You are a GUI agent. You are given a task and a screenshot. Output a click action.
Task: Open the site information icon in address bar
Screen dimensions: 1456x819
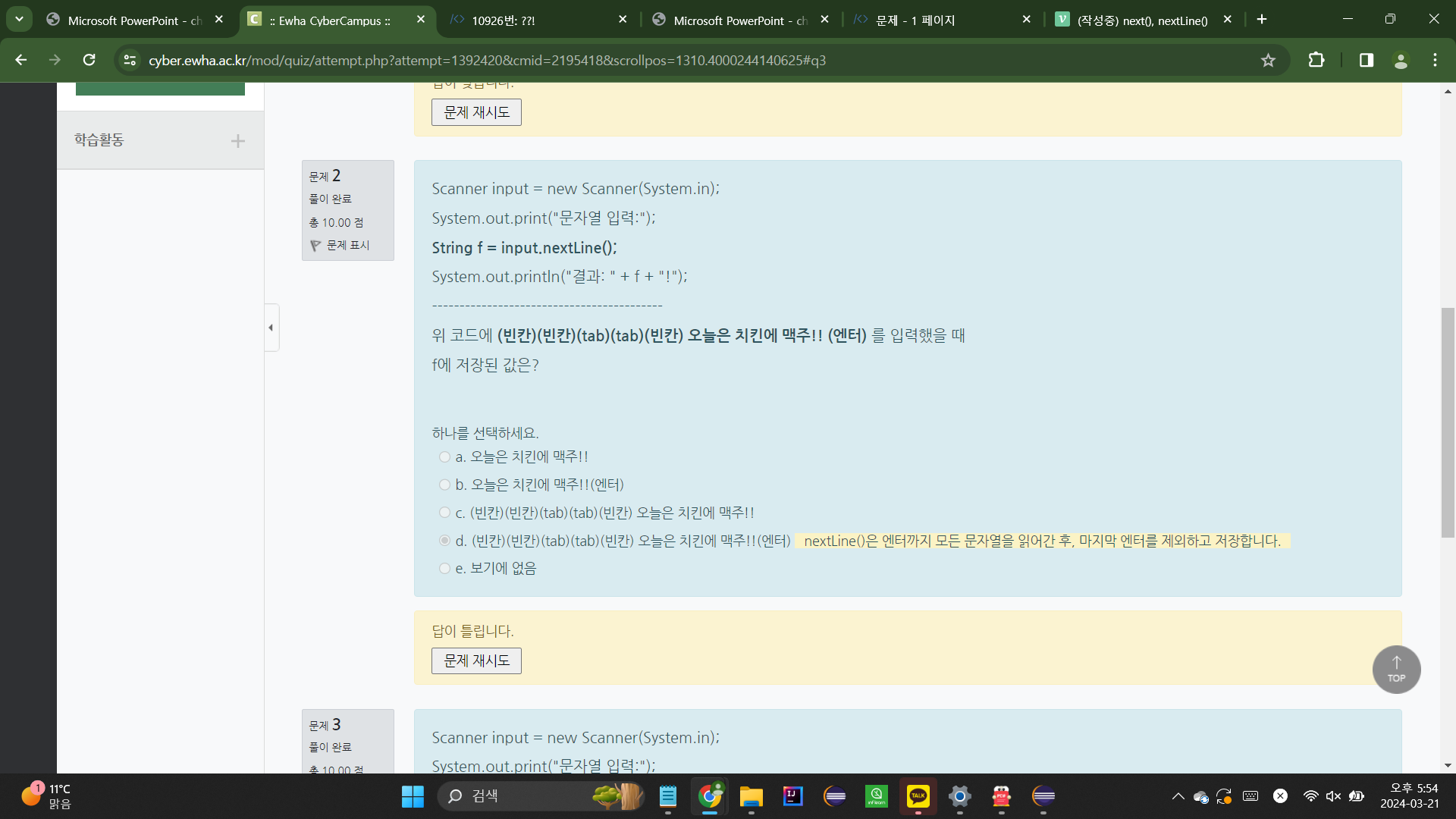click(130, 61)
